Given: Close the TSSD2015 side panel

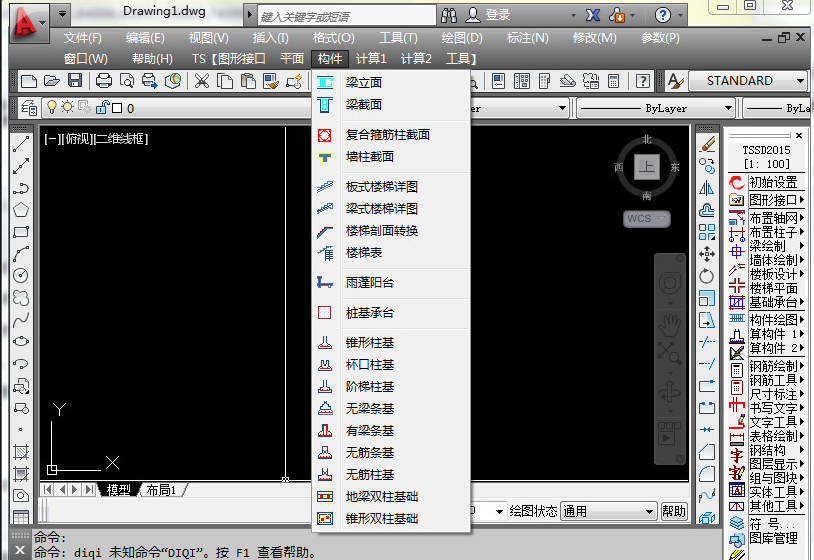Looking at the screenshot, I should coord(799,135).
